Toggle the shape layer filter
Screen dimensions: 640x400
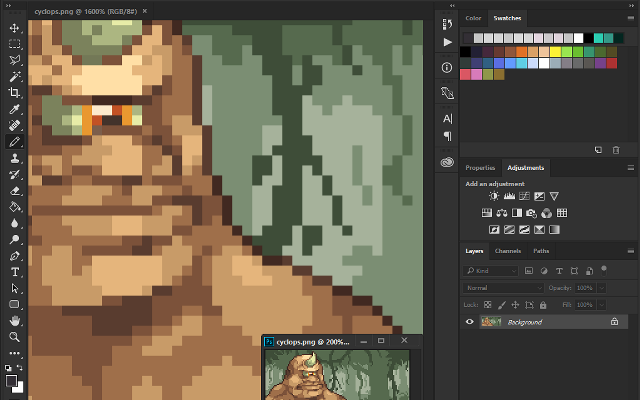574,271
